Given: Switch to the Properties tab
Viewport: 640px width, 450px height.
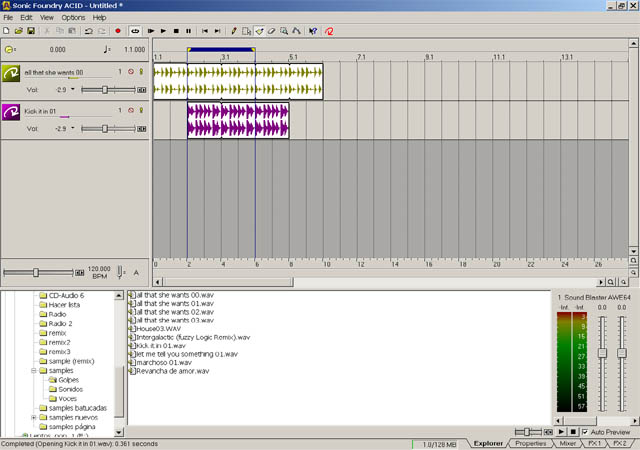Looking at the screenshot, I should [x=530, y=443].
